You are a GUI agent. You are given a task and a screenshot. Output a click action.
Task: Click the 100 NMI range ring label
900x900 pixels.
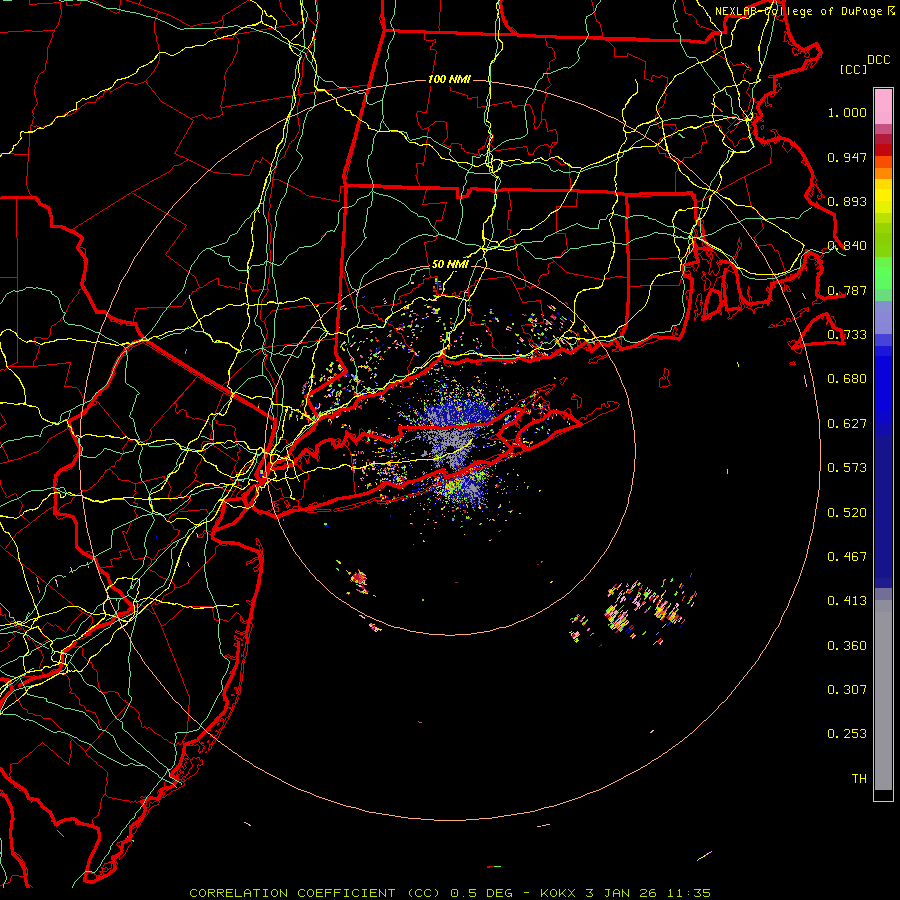[x=449, y=79]
